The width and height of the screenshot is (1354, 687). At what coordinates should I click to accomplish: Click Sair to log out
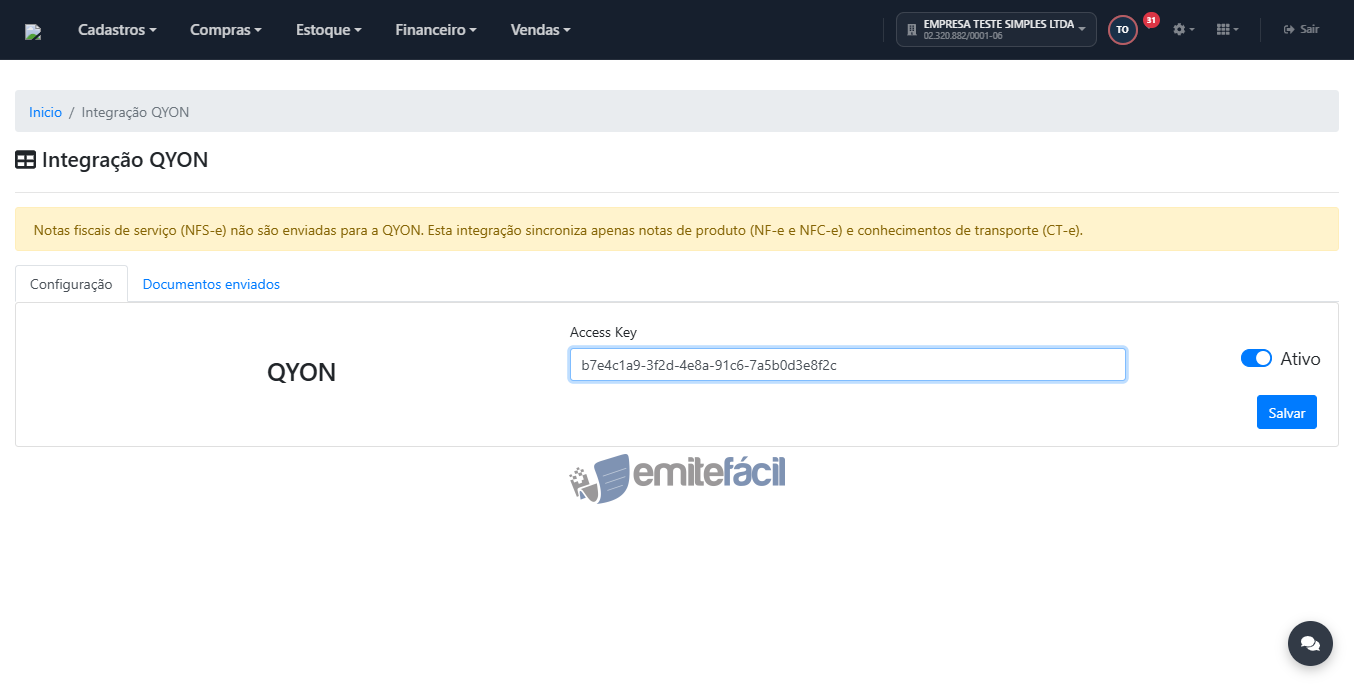[1301, 30]
